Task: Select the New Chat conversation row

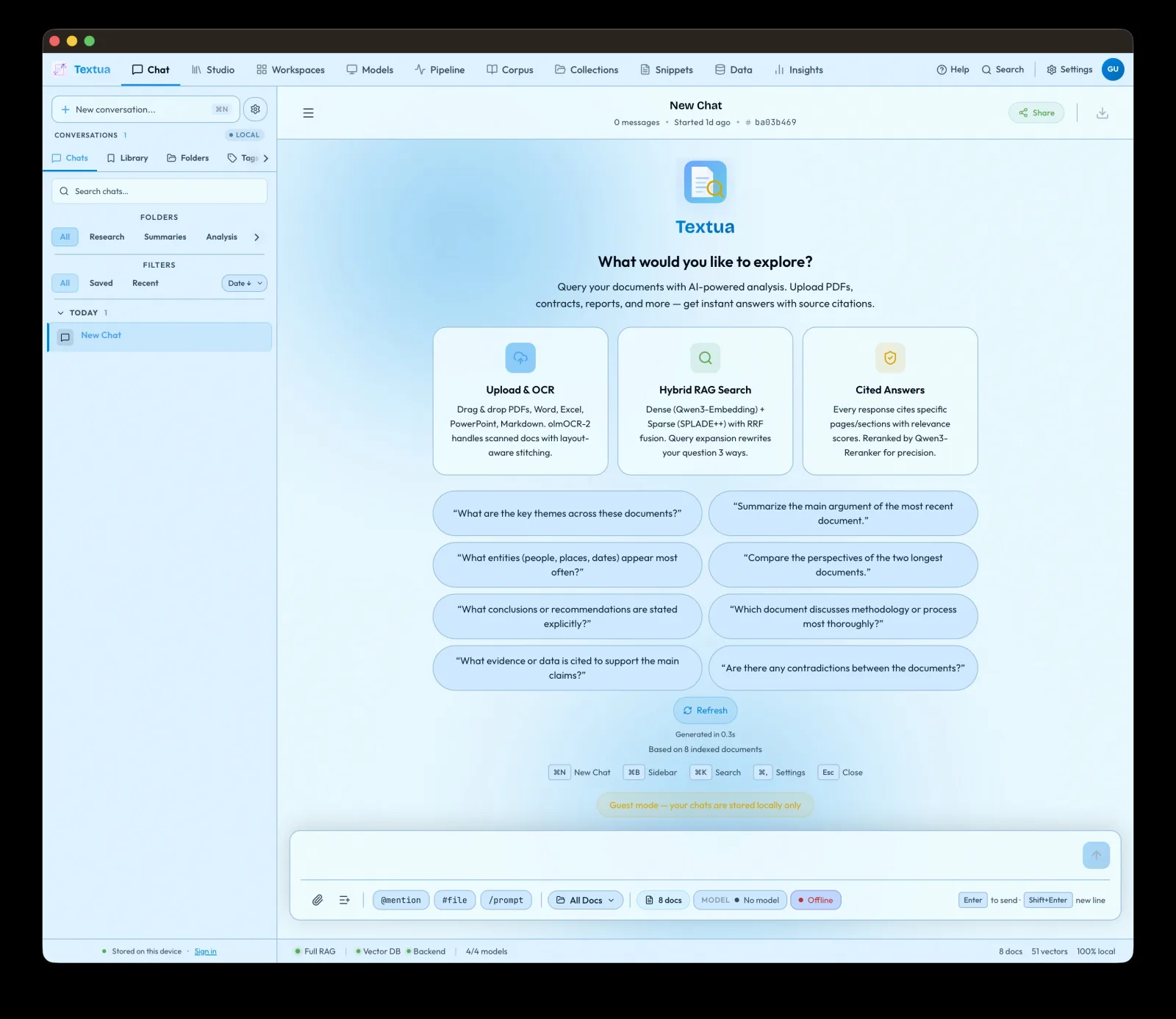Action: pos(159,337)
